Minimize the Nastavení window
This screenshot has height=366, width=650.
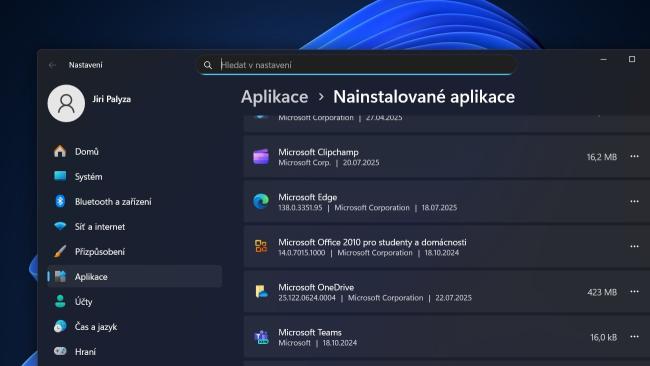[604, 60]
